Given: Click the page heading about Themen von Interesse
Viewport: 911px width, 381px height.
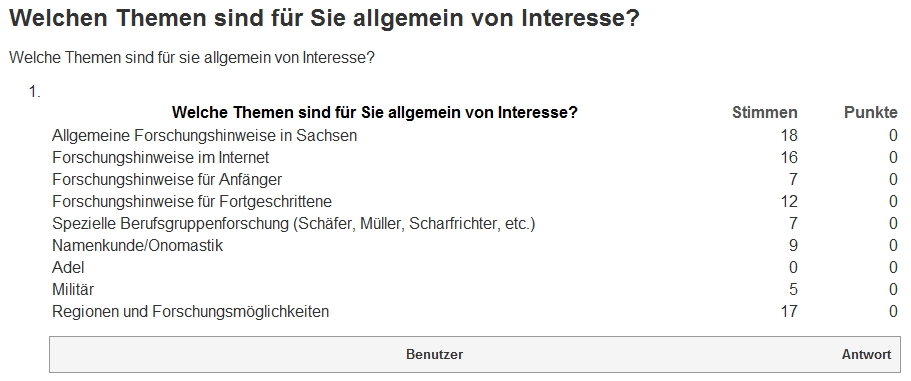Looking at the screenshot, I should coord(324,19).
